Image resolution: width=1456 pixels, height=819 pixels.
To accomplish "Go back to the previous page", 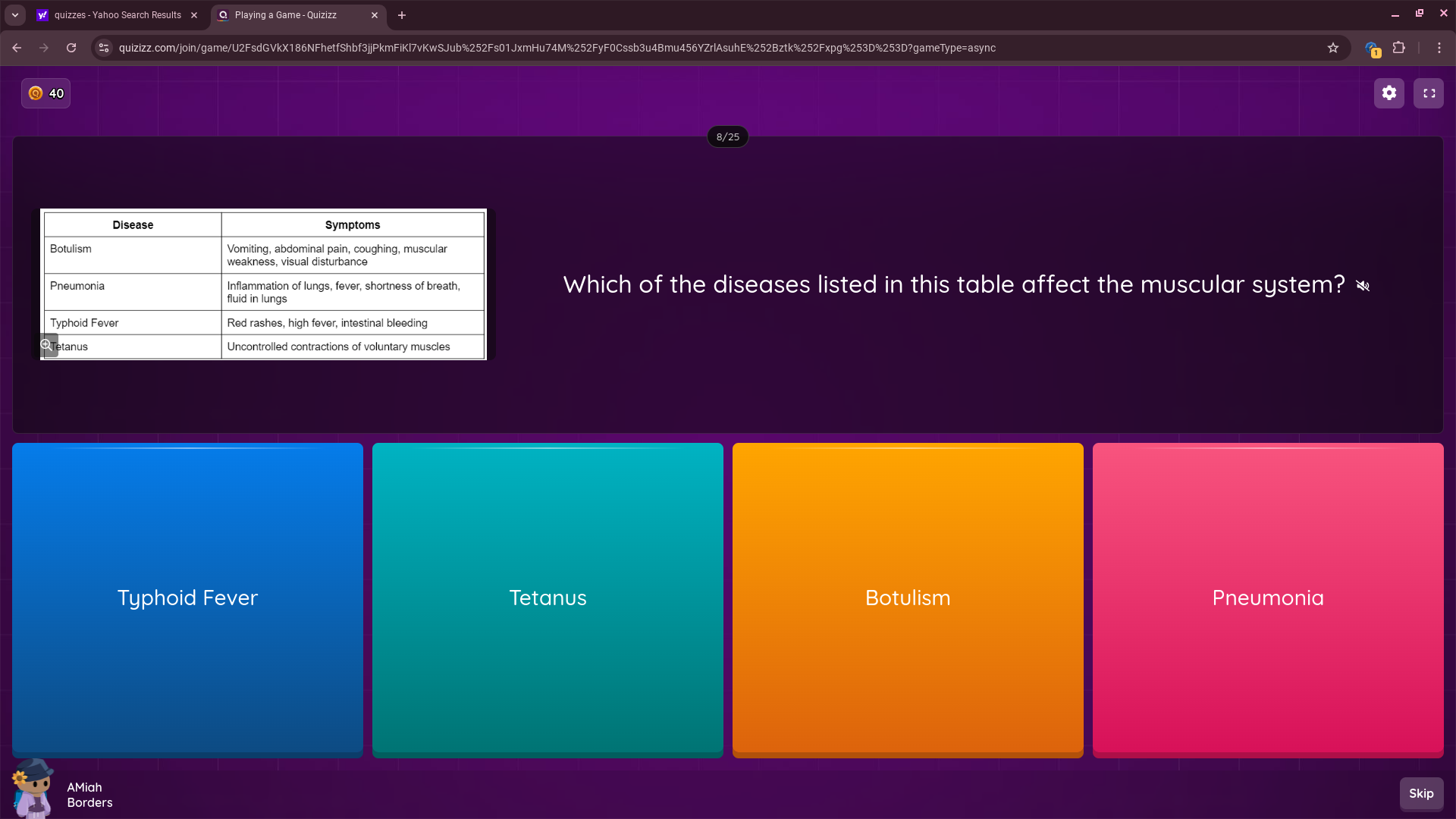I will pos(17,48).
